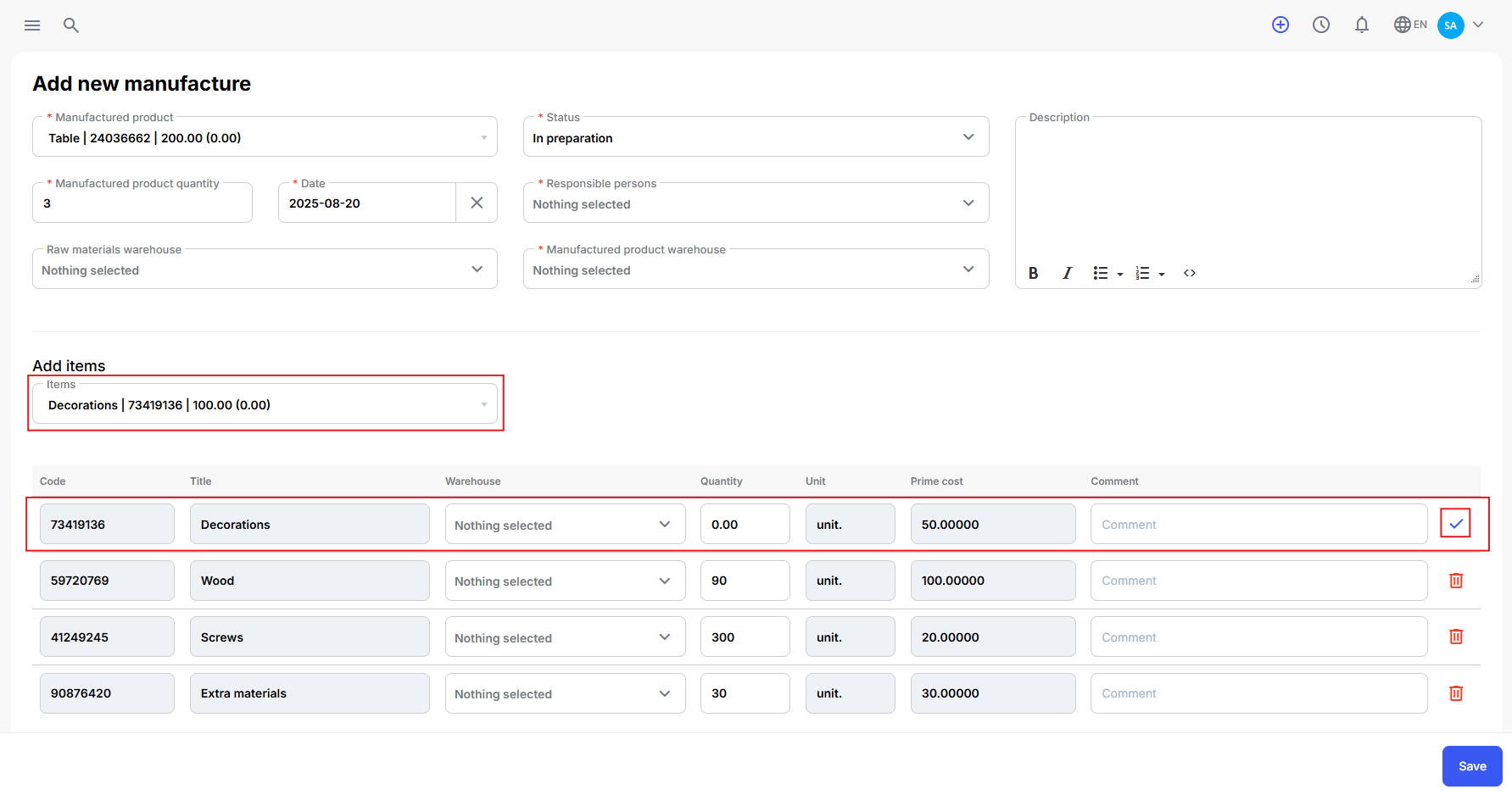The image size is (1512, 795).
Task: Insert numbered list in Description
Action: (x=1142, y=273)
